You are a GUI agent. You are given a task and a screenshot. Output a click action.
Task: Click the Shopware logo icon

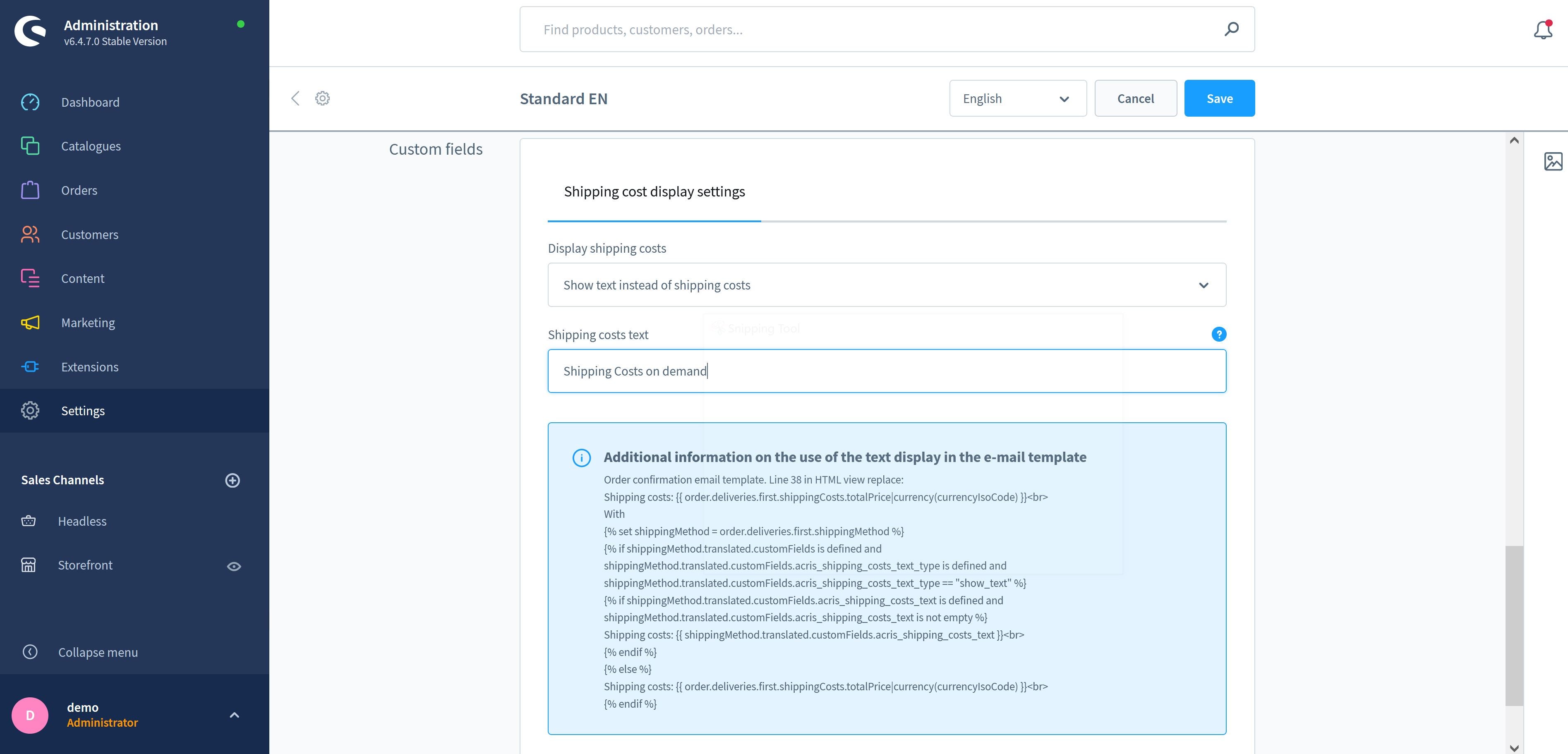[30, 31]
